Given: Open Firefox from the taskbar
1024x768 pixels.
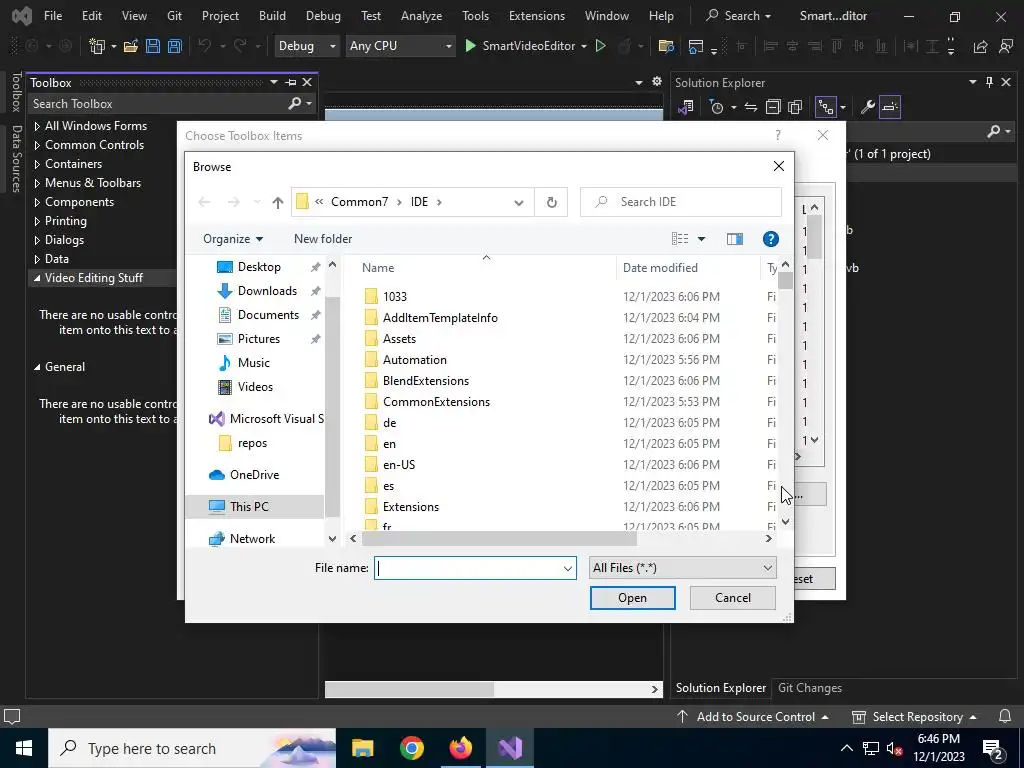Looking at the screenshot, I should [460, 748].
